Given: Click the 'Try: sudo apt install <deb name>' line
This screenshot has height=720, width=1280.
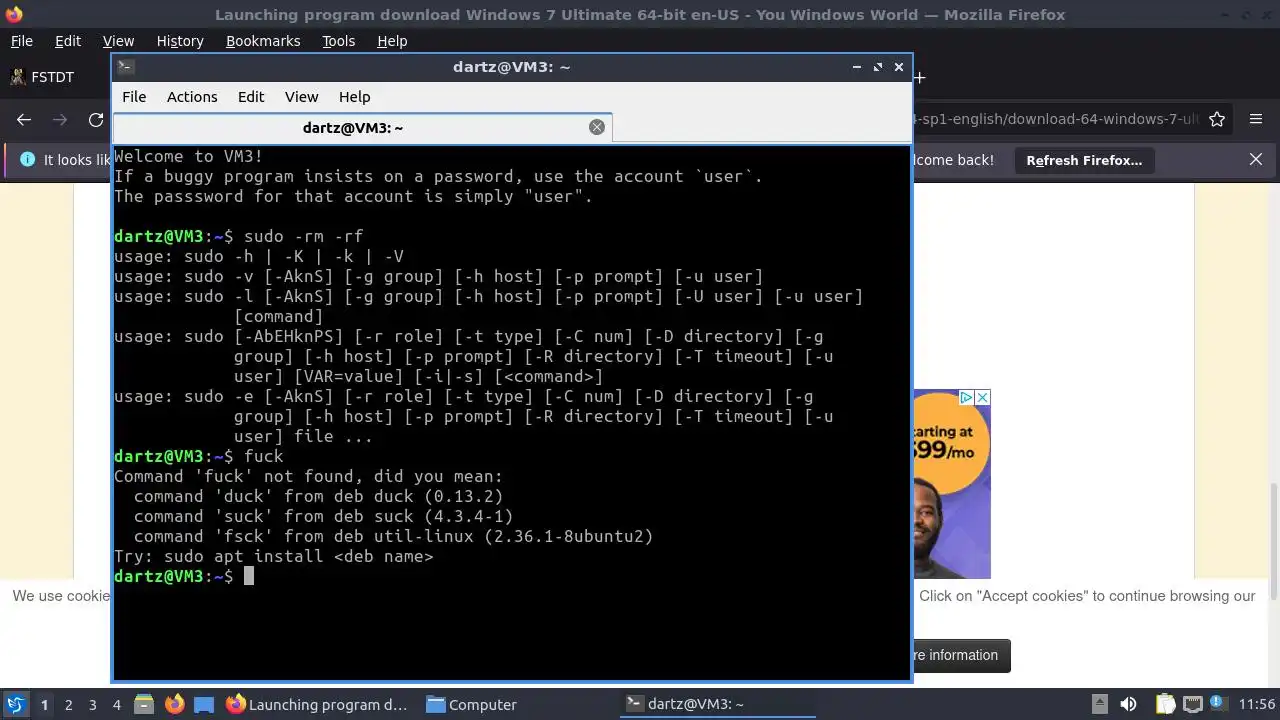Looking at the screenshot, I should [x=274, y=556].
